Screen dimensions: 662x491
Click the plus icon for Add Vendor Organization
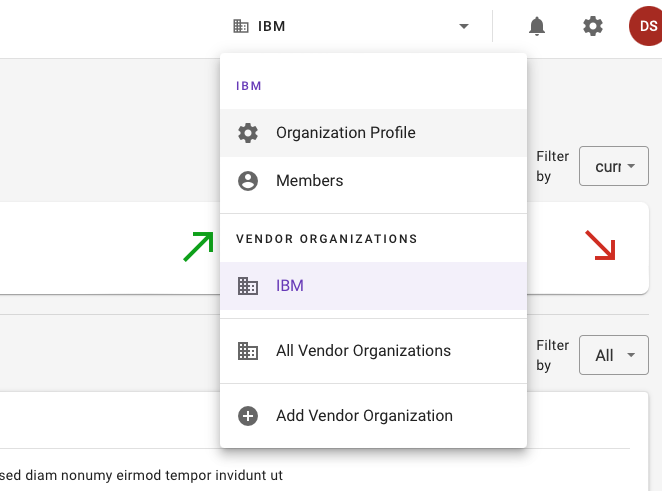(248, 416)
